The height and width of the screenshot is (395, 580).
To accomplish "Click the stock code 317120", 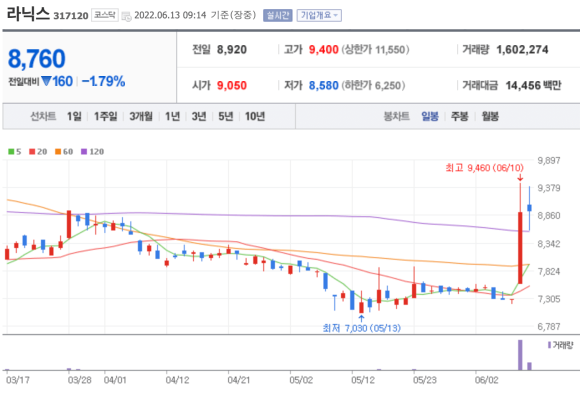I will tap(71, 16).
